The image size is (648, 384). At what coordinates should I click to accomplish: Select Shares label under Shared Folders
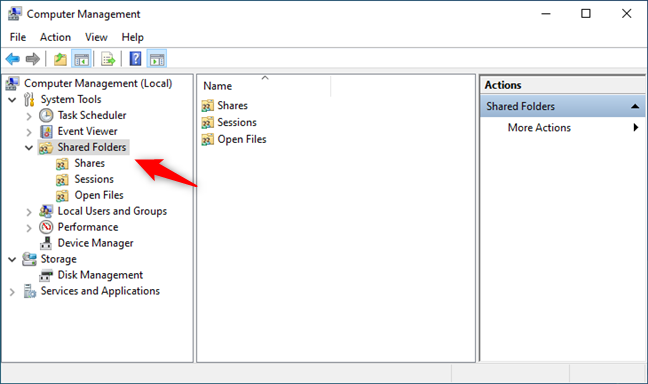[90, 163]
